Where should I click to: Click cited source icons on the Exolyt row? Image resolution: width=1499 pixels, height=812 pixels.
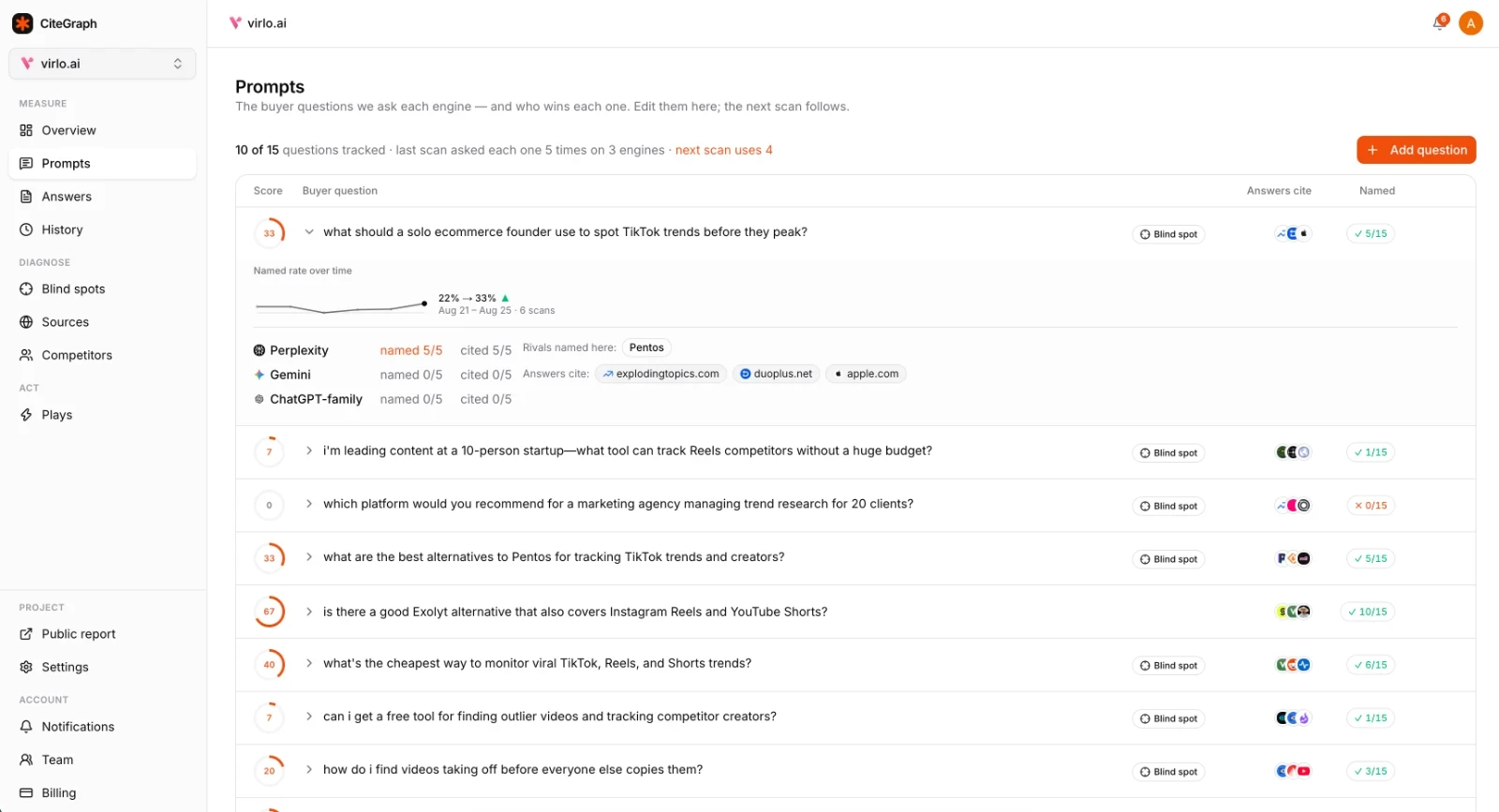tap(1293, 612)
